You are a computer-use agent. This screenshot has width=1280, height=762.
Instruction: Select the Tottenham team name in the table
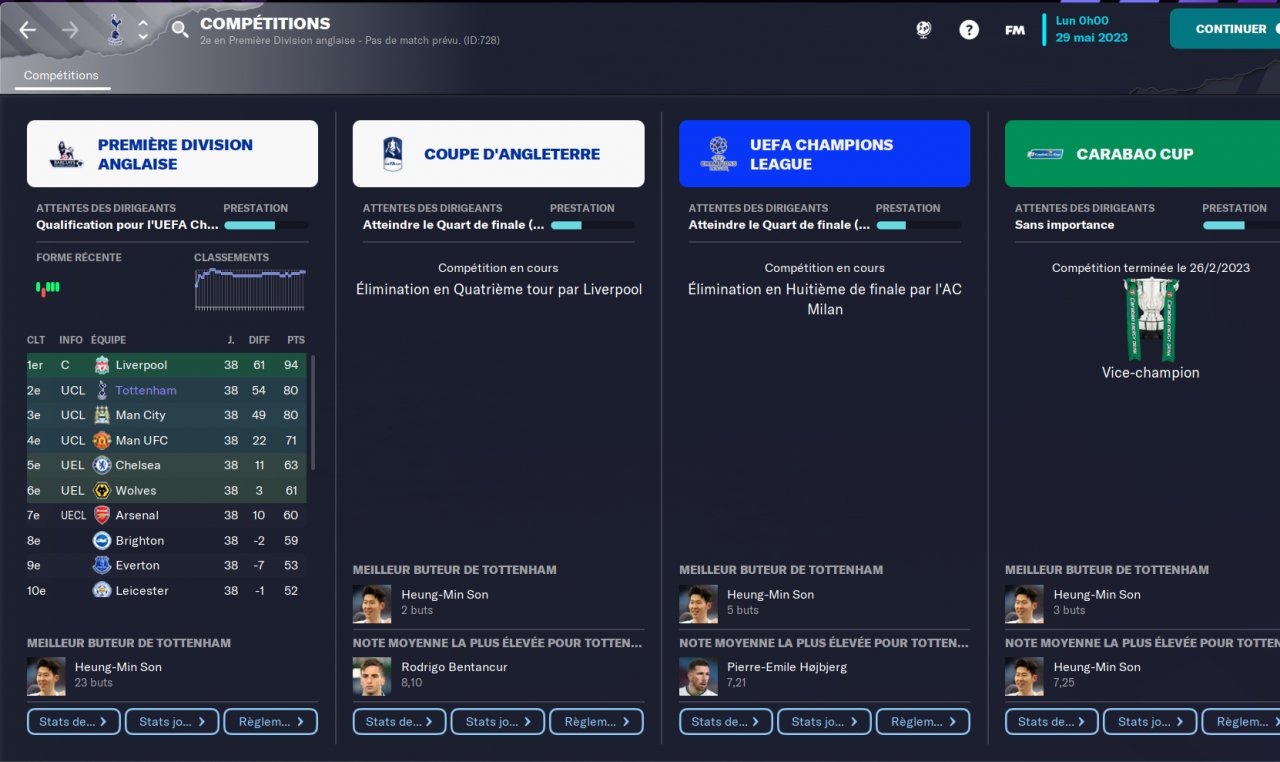point(146,390)
